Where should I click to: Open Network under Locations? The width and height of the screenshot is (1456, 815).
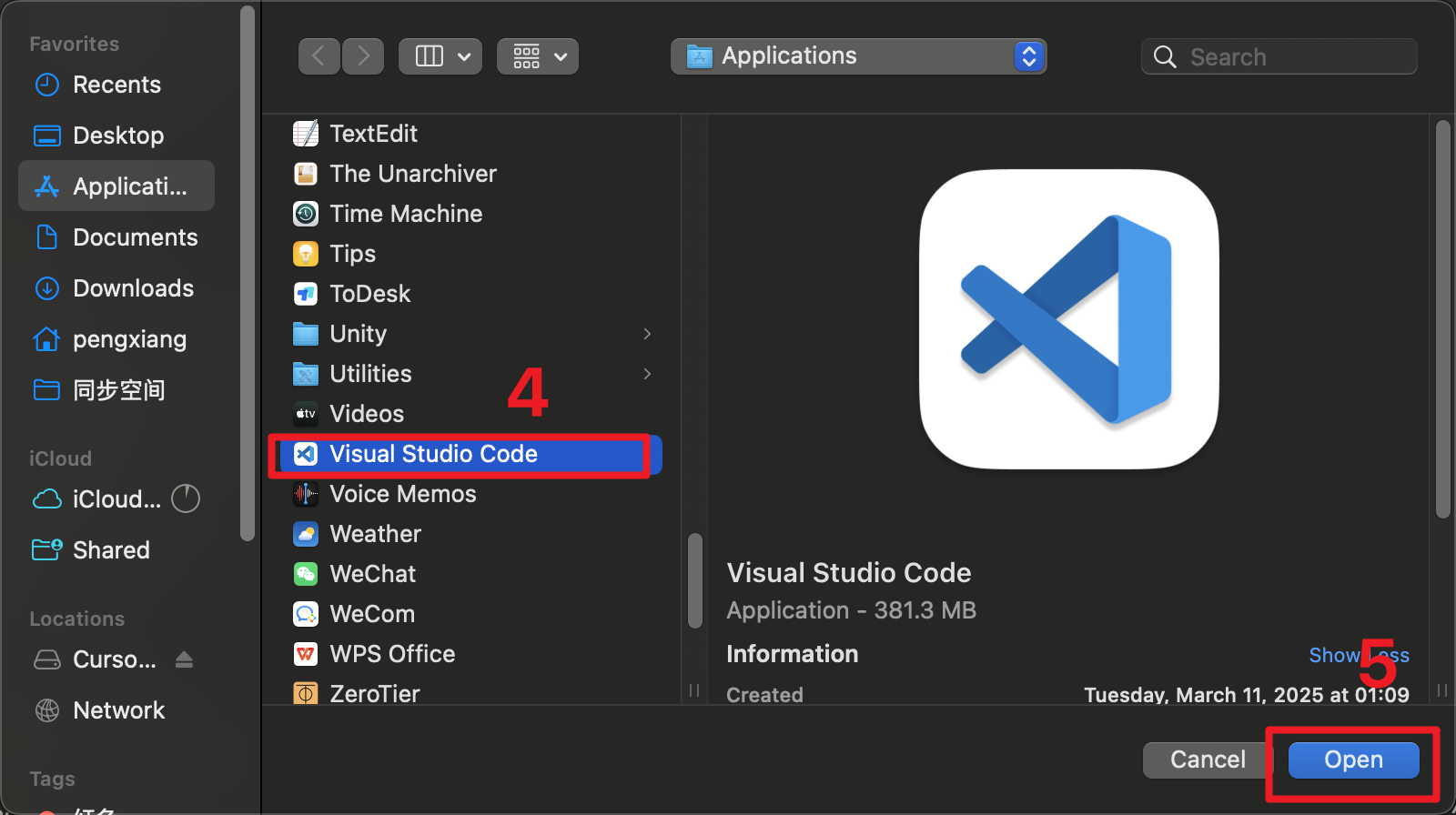(116, 710)
